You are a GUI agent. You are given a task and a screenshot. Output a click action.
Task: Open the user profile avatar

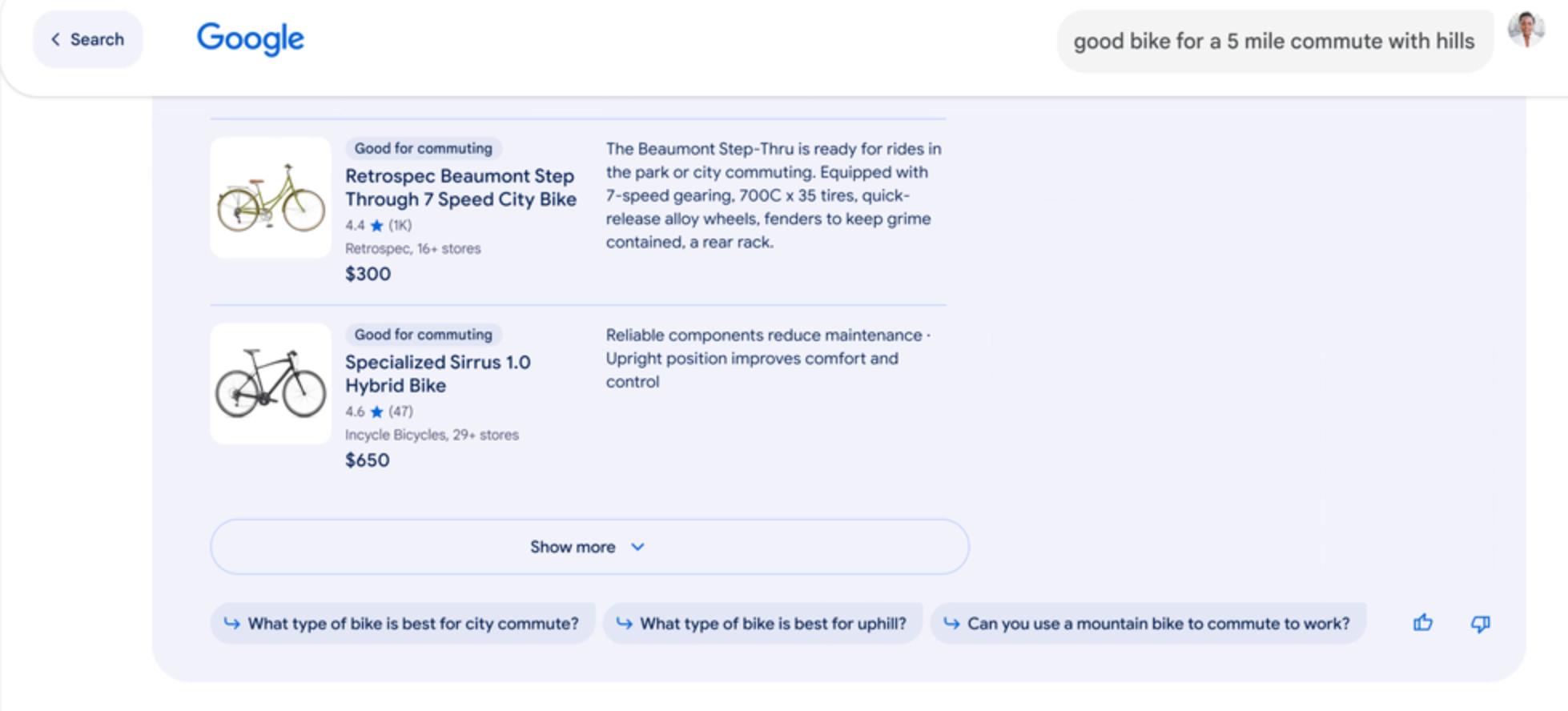(1526, 30)
